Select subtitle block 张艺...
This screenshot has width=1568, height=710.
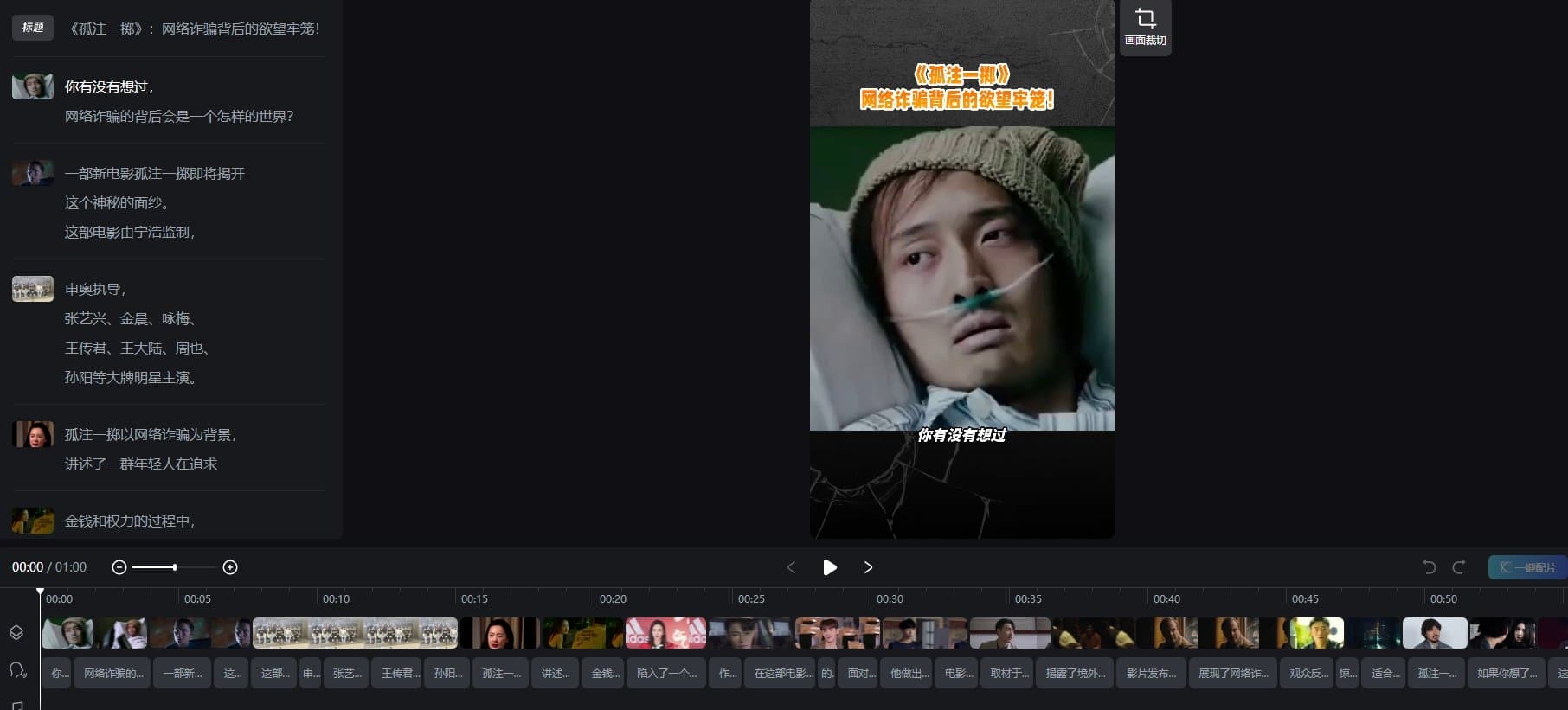click(347, 673)
